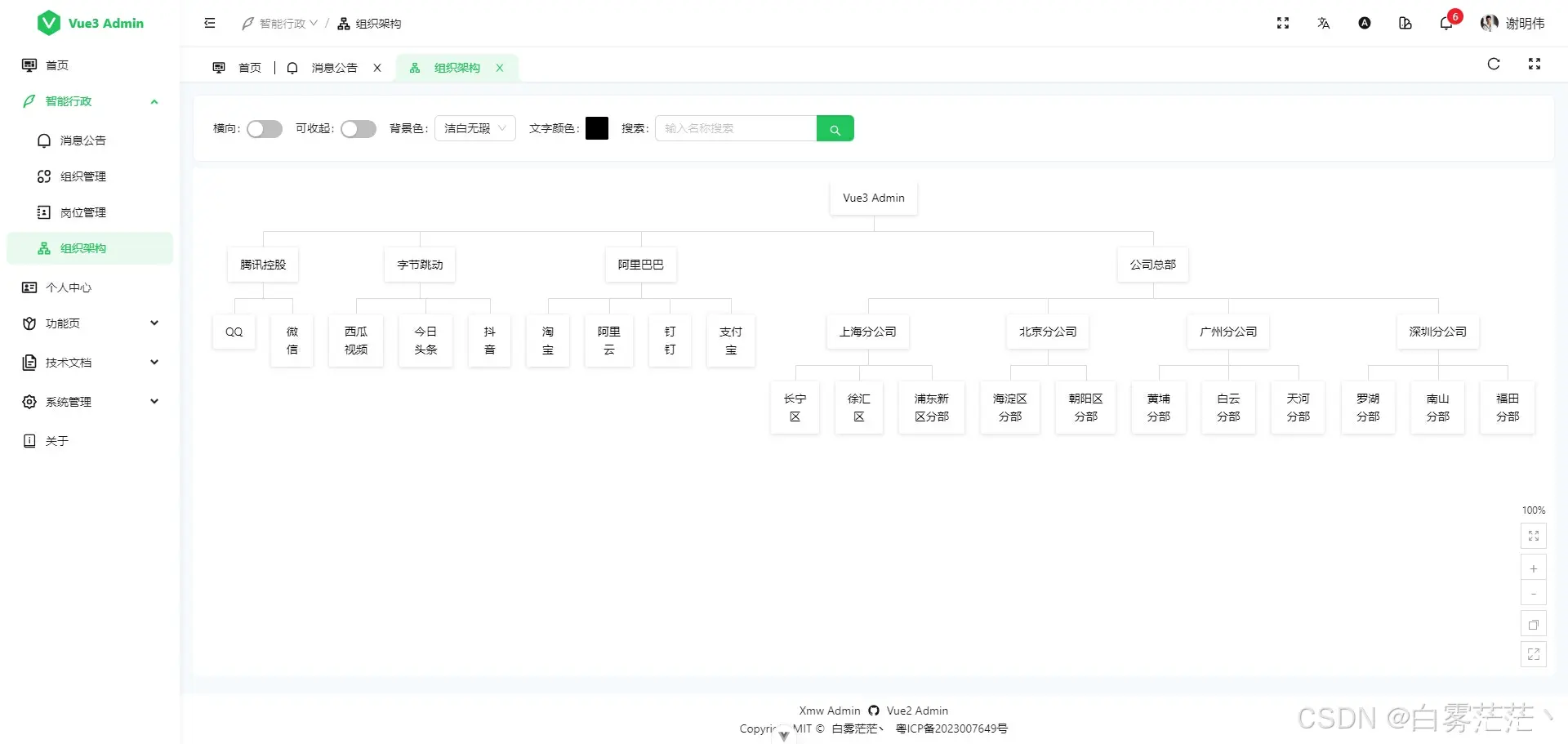Click the Vue3 Admin root node
1568x744 pixels.
coord(874,198)
